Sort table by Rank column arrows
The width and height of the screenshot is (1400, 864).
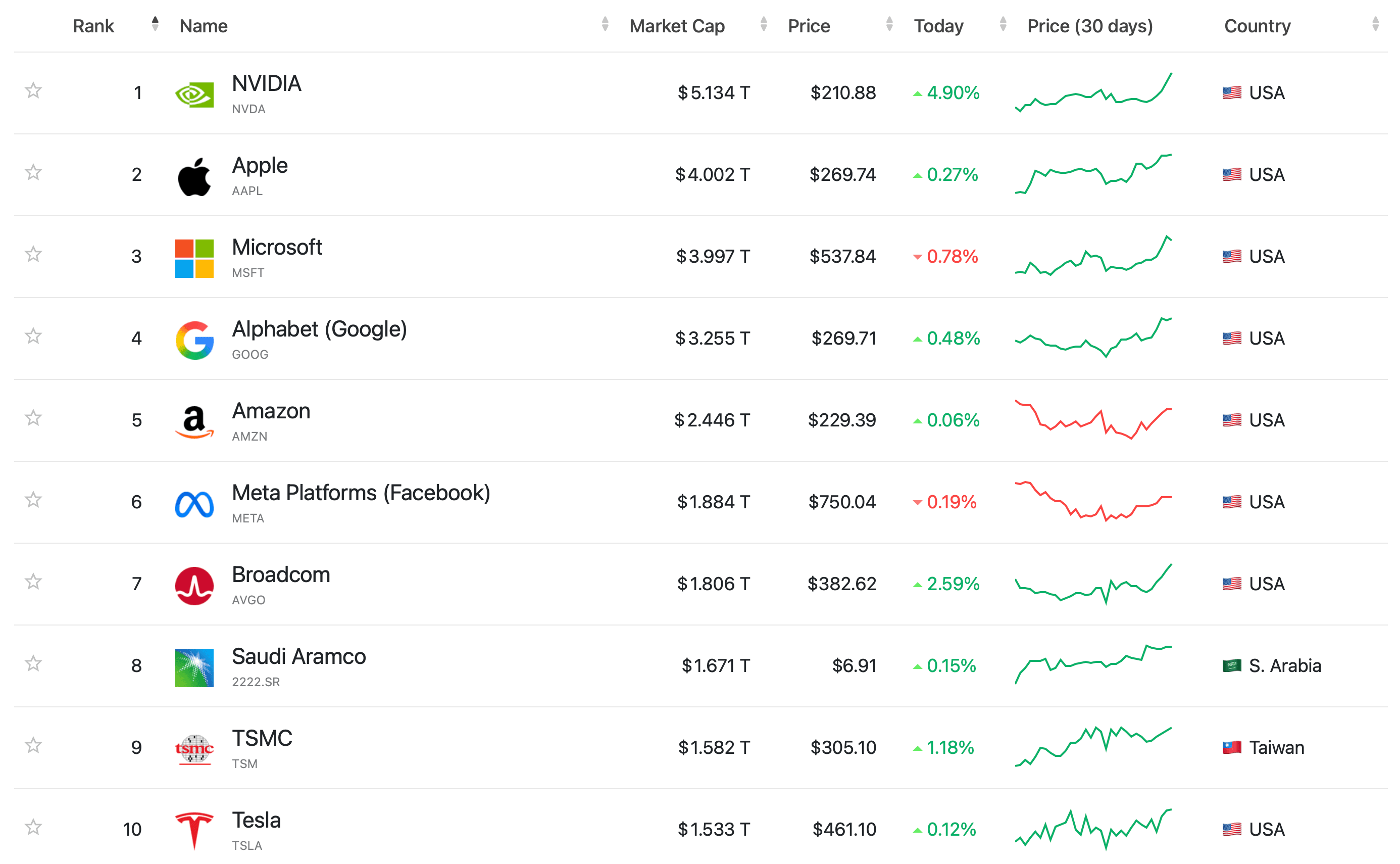click(x=155, y=24)
